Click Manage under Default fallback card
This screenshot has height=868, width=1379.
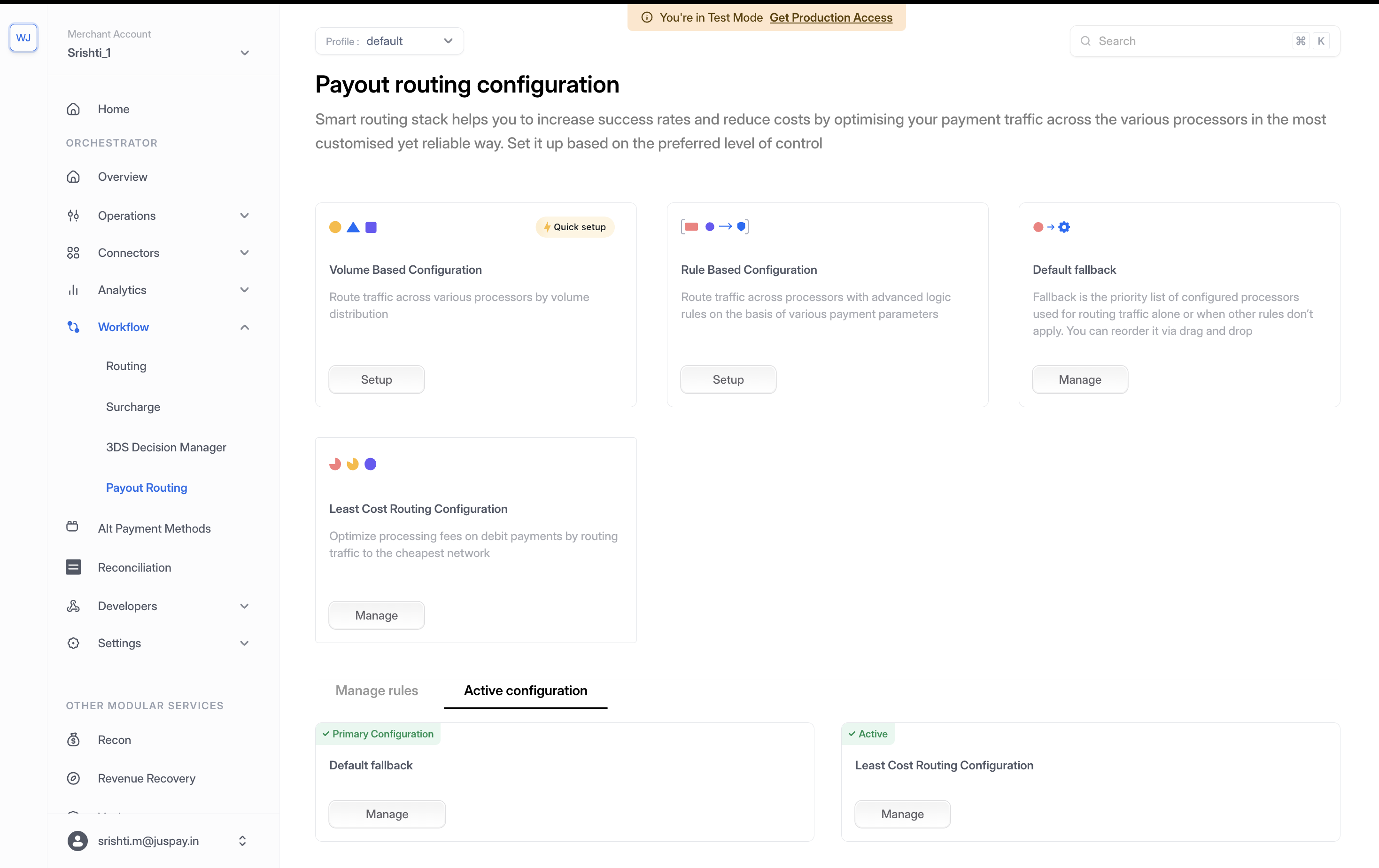(x=1079, y=380)
